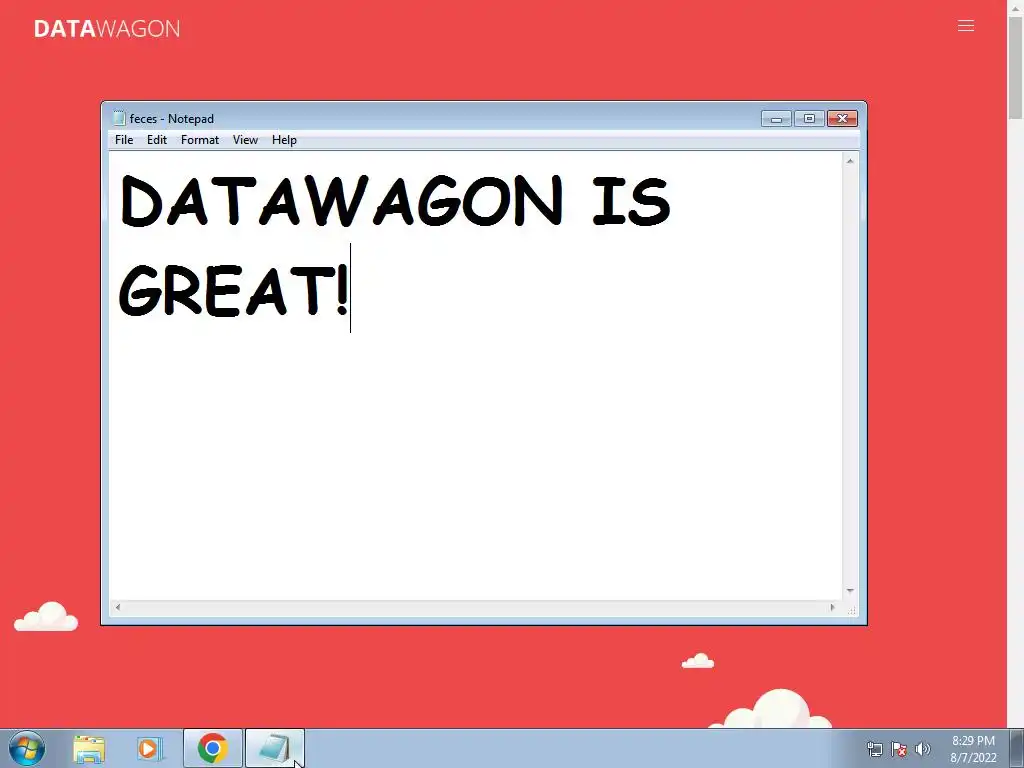Click the Notepad window resize grip corner
The width and height of the screenshot is (1024, 768).
[852, 609]
